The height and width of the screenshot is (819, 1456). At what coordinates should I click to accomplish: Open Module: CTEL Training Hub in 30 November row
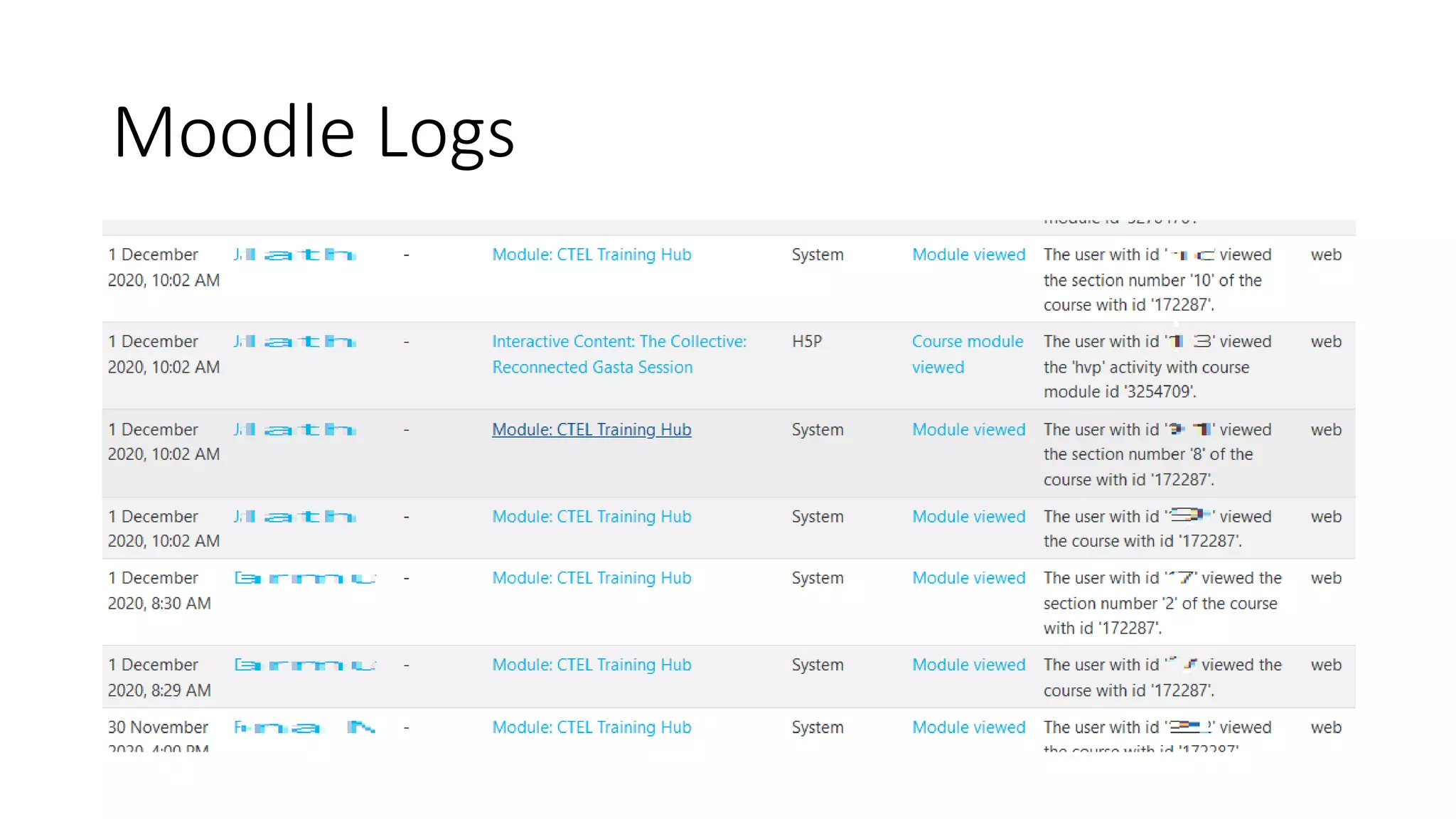tap(591, 727)
